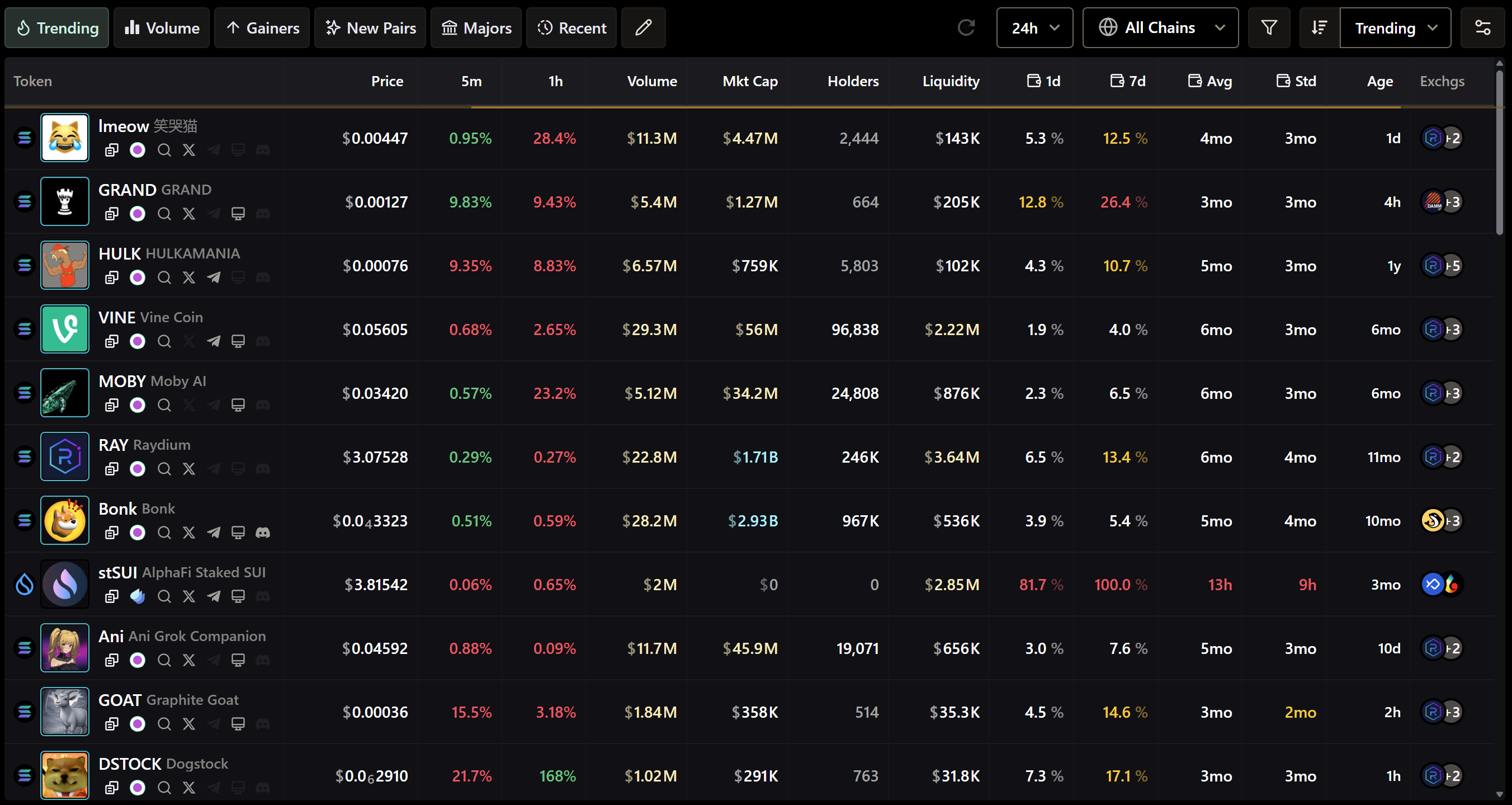Open the Recent tab

(x=571, y=27)
